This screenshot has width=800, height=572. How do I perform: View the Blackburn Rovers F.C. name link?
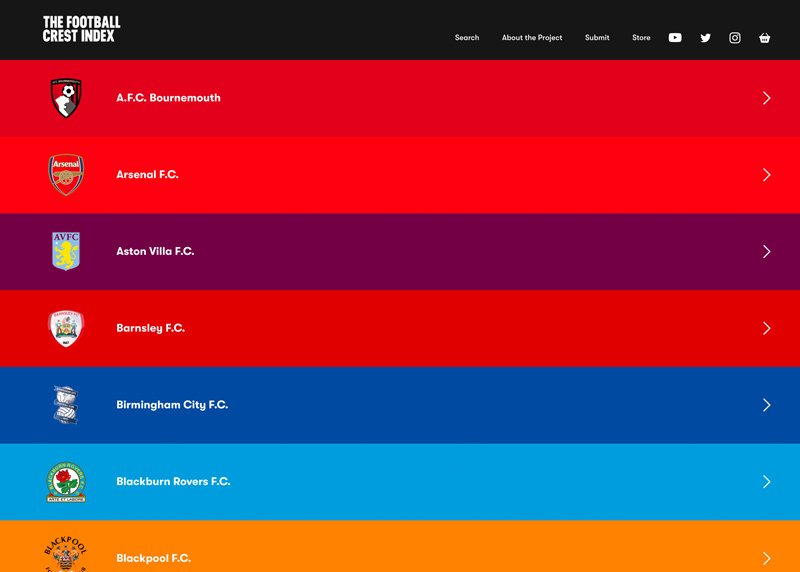(x=173, y=481)
